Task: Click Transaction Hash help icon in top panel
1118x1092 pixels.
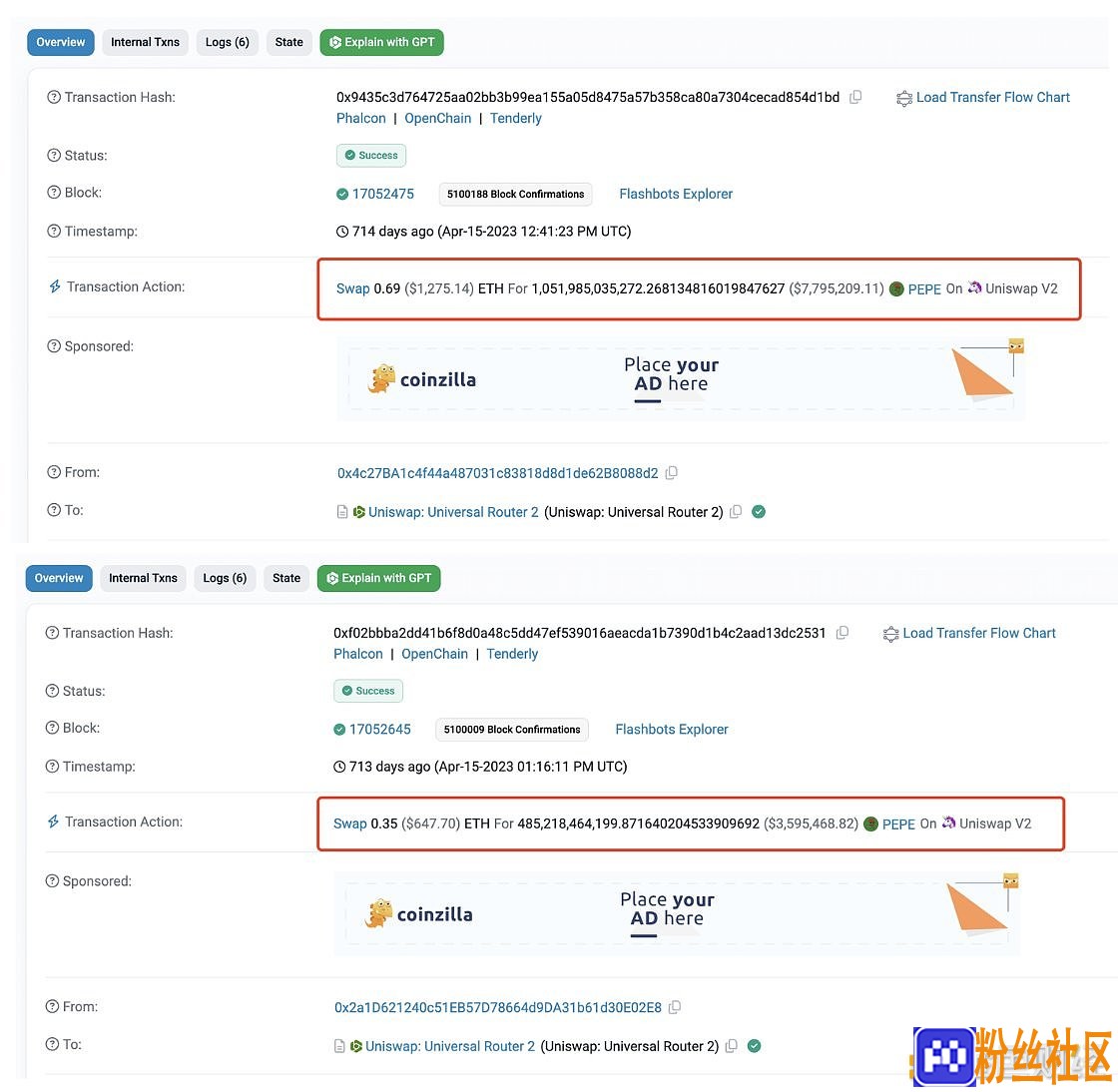Action: point(54,97)
